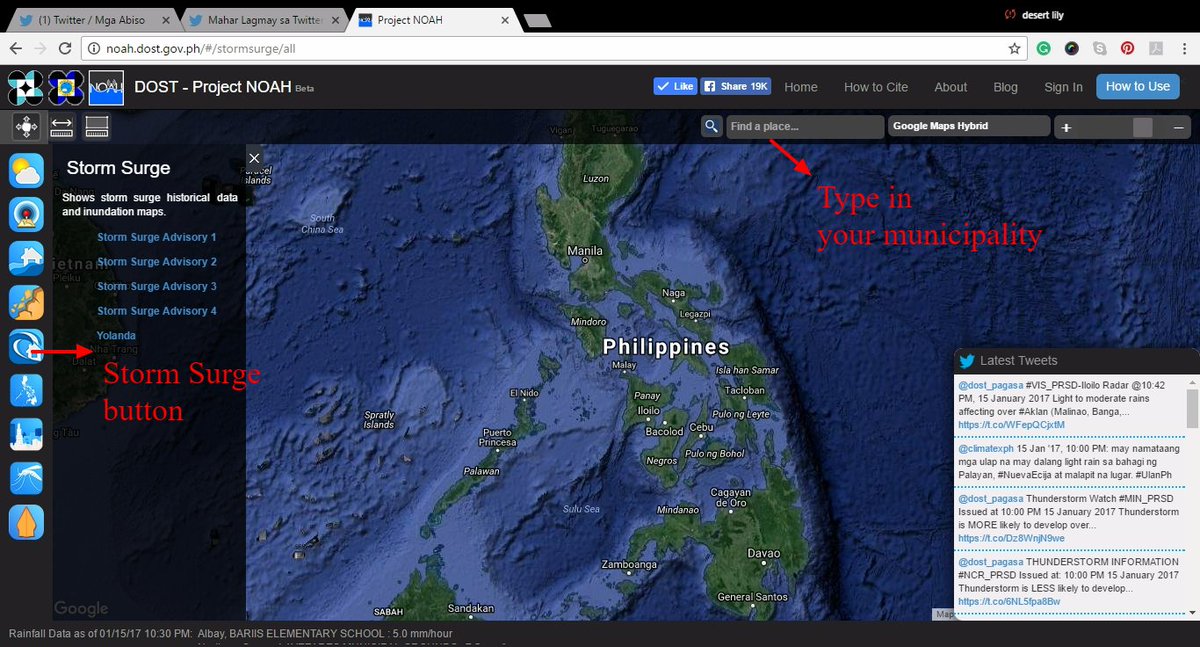This screenshot has width=1200, height=647.
Task: Open Storm Surge Advisory 3
Action: tap(157, 286)
